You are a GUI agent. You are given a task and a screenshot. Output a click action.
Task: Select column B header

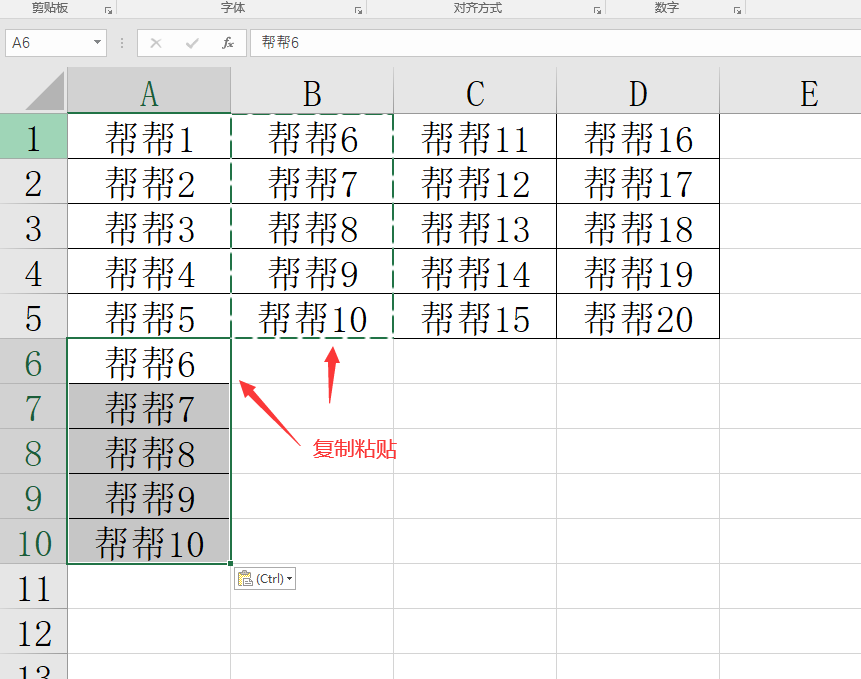point(311,89)
